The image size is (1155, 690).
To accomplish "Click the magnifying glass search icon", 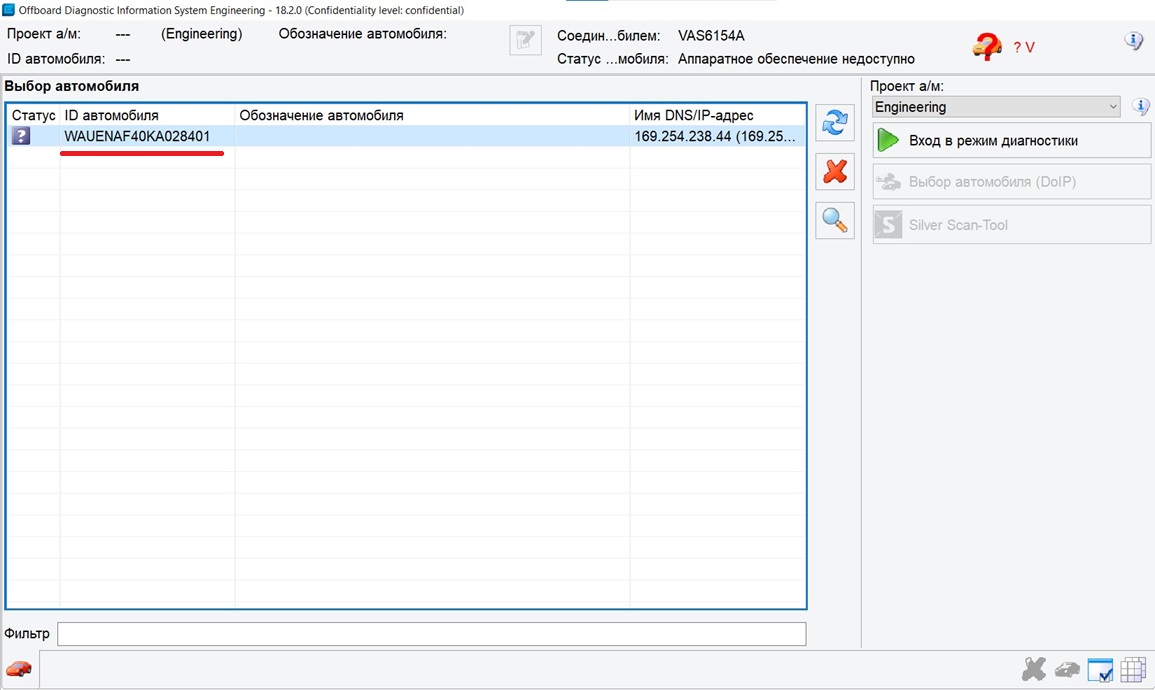I will (834, 220).
